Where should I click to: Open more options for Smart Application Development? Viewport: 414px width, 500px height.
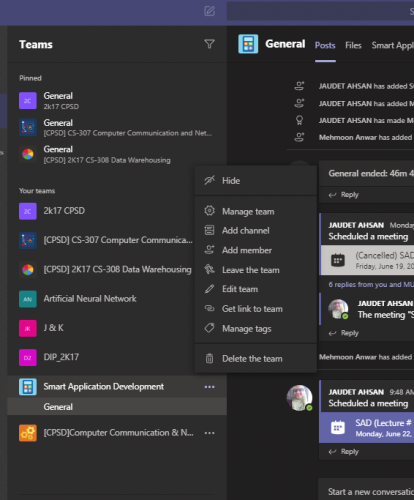coord(209,387)
